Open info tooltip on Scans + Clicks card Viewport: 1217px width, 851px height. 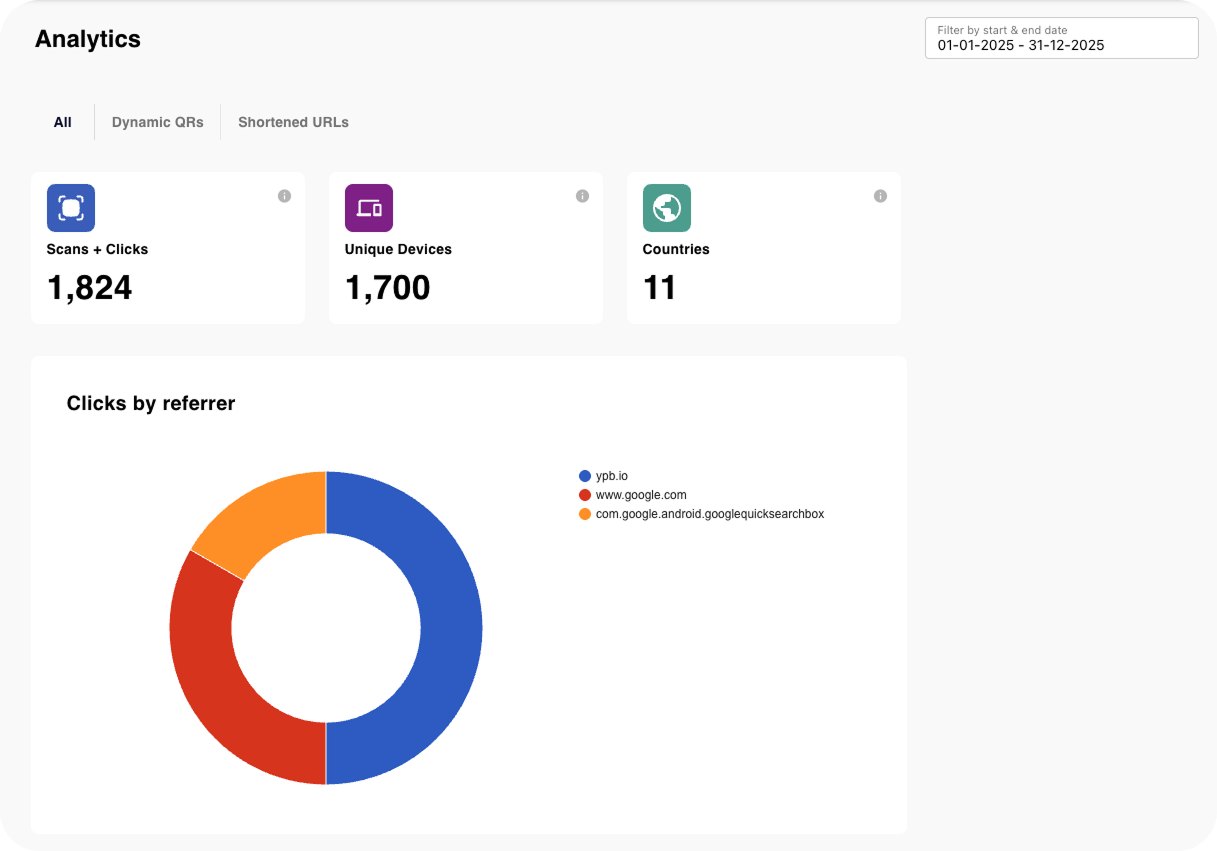tap(284, 196)
